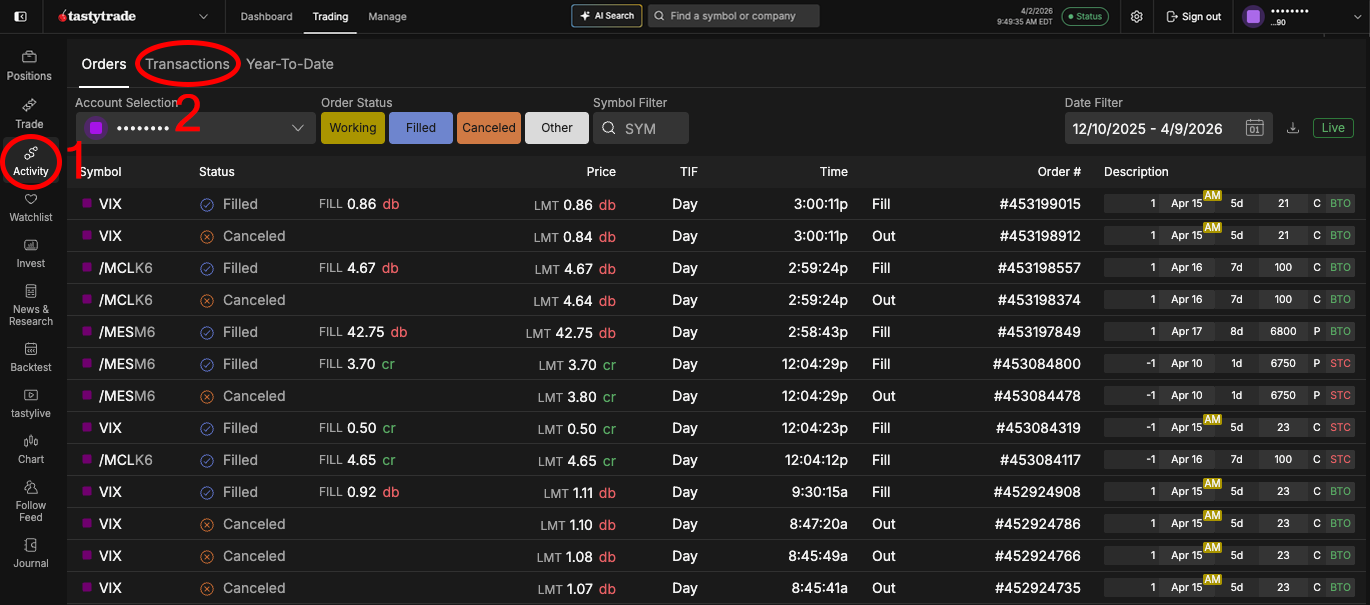Open the Chart sidebar section
Screen dimensions: 1370x605
(31, 449)
